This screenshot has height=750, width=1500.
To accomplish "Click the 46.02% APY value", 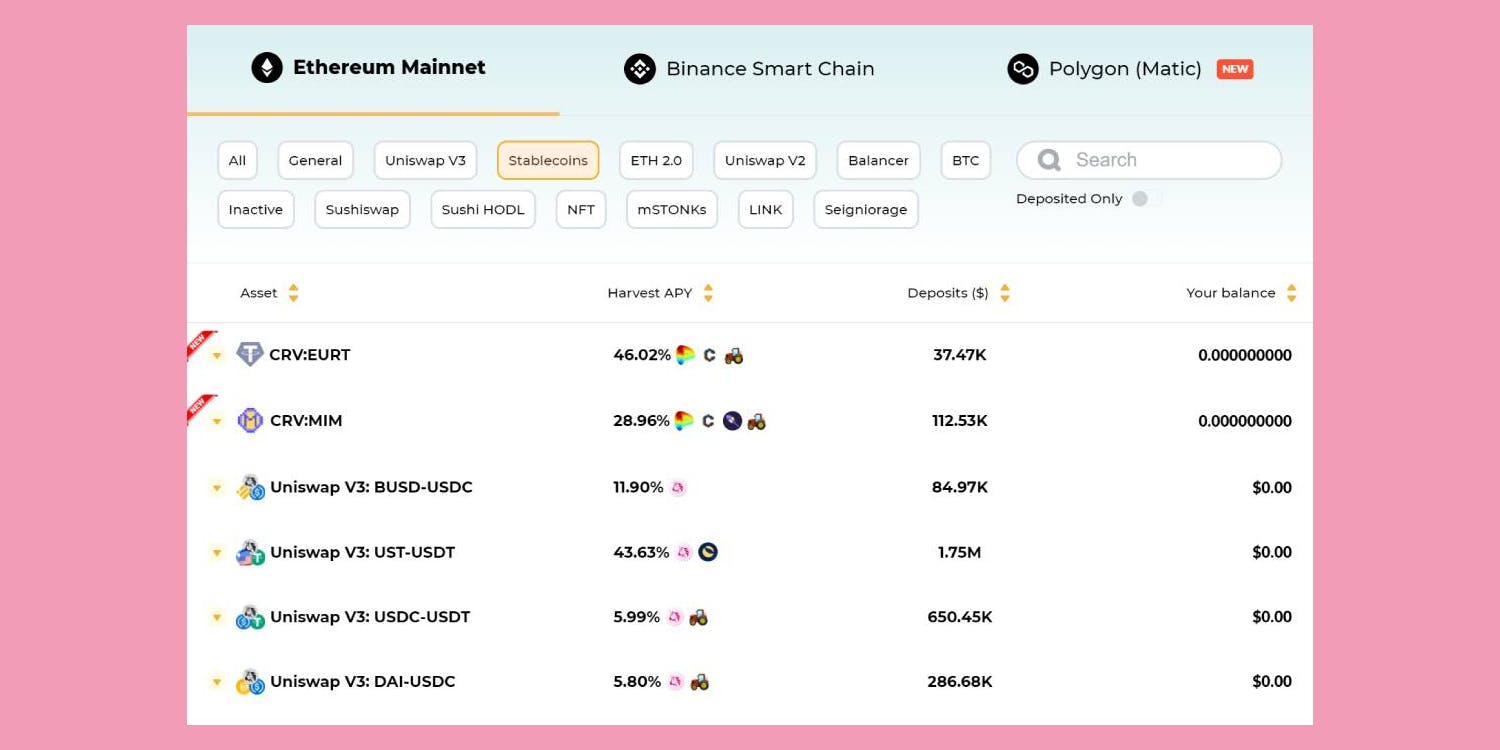I will [642, 355].
